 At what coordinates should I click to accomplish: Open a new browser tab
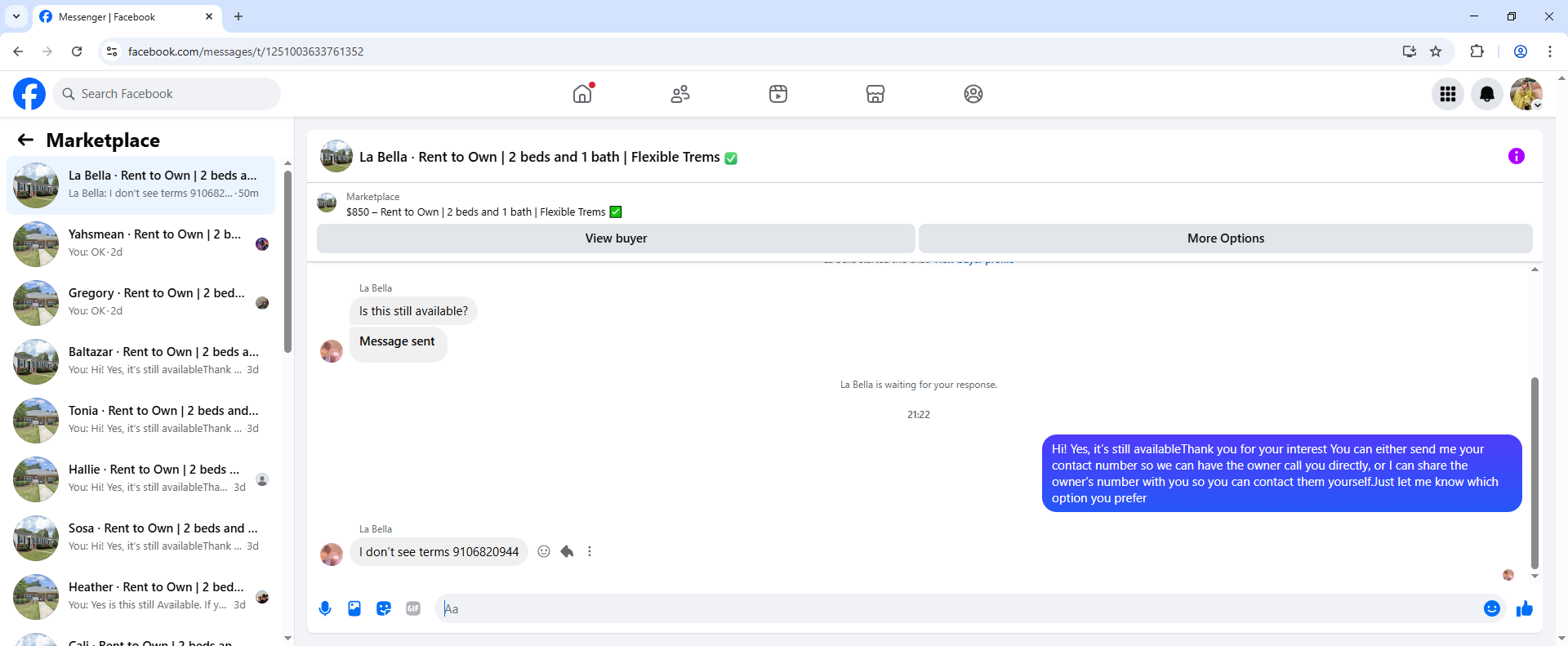coord(238,16)
